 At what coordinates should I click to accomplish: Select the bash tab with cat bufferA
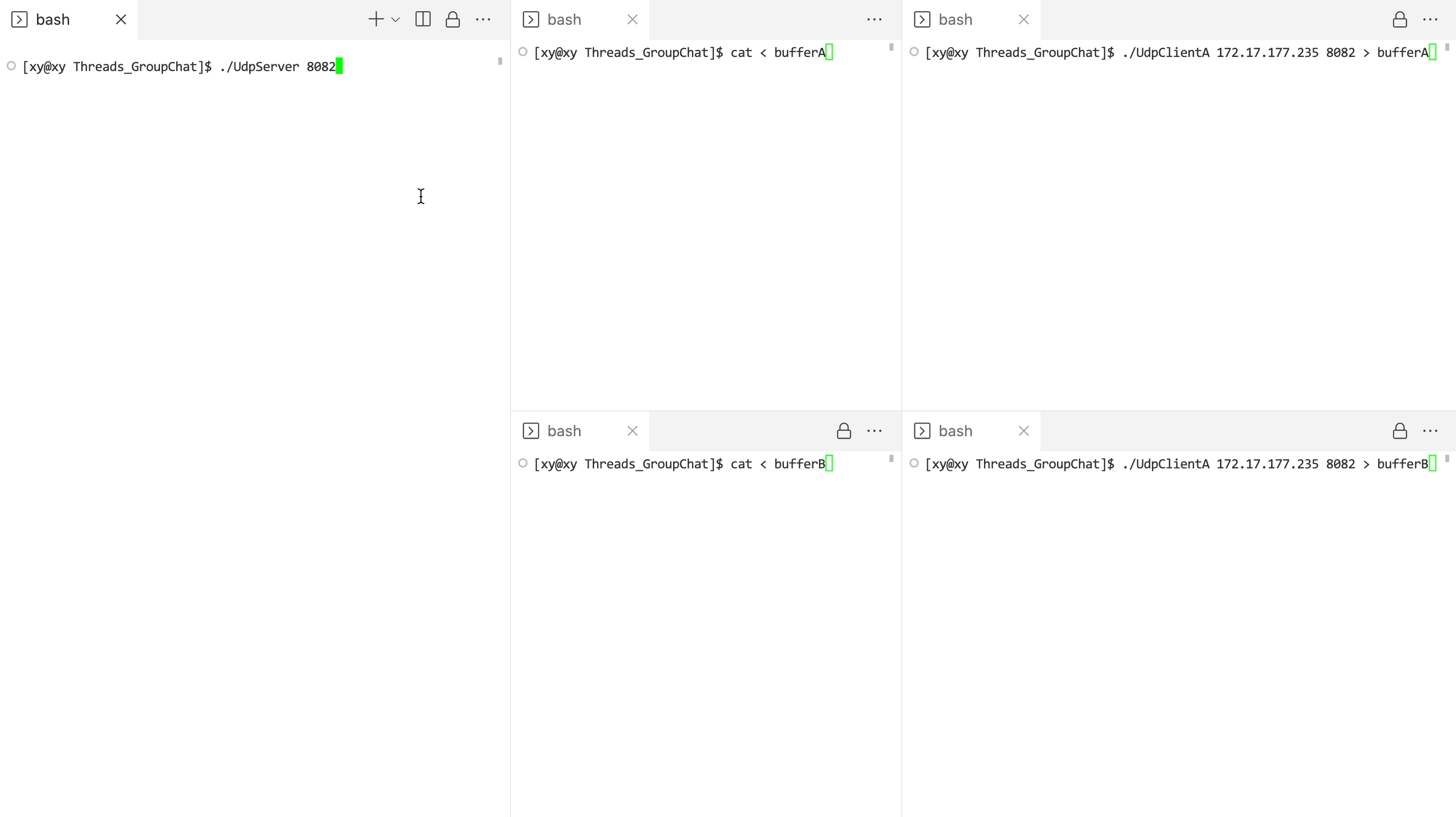(564, 20)
